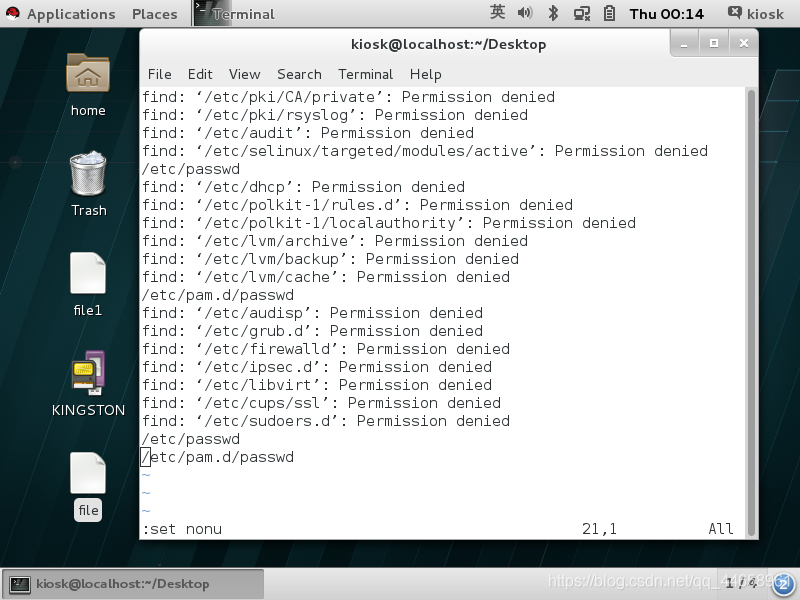Maximize the terminal window

coord(714,44)
